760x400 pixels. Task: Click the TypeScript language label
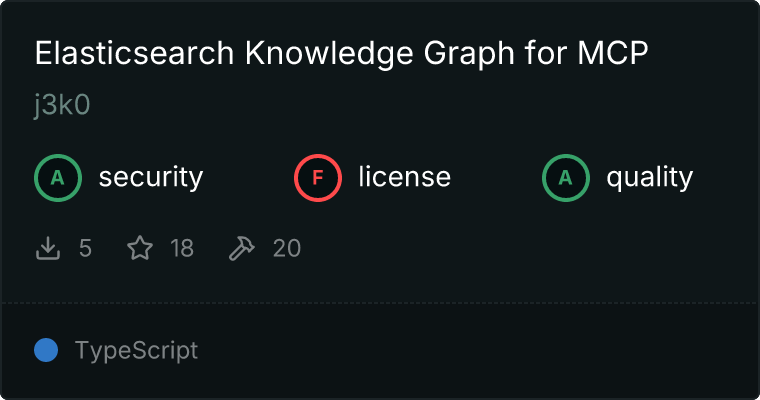tap(136, 350)
